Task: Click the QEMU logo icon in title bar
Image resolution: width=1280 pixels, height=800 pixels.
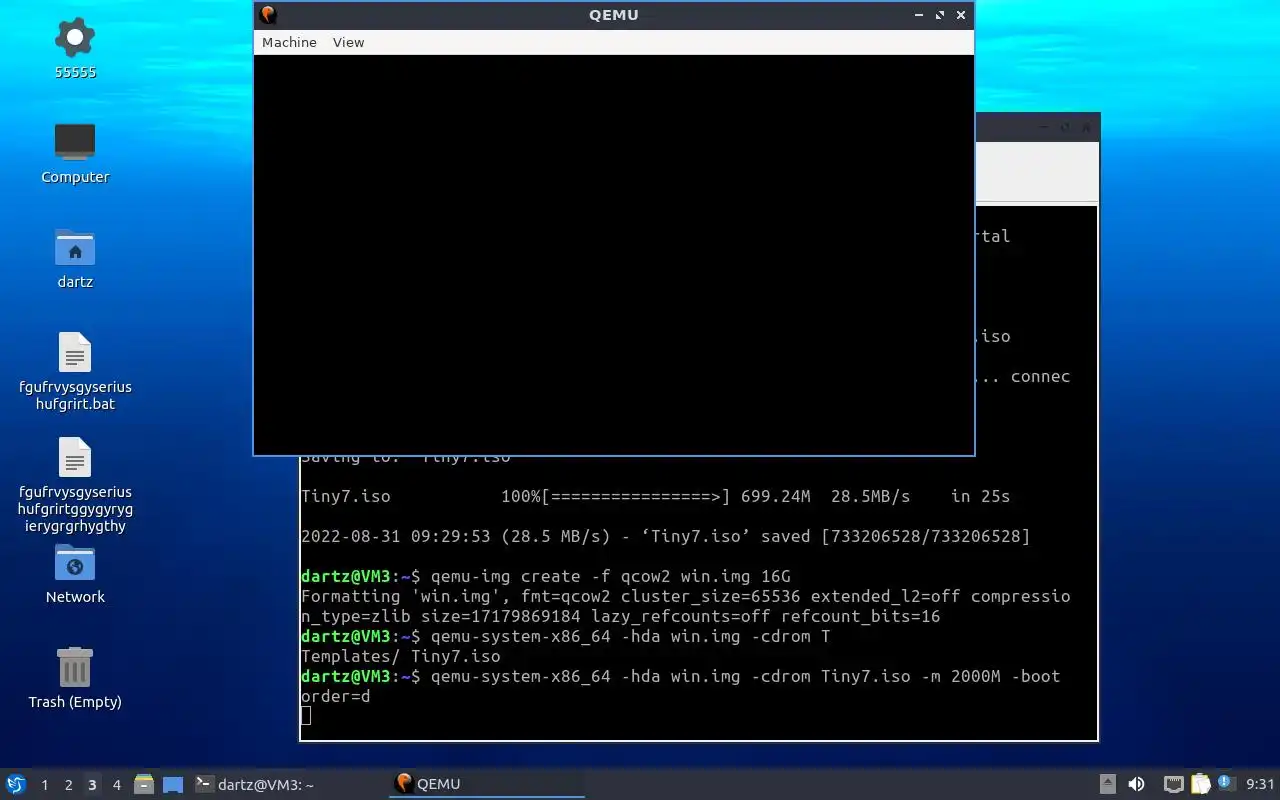Action: 268,15
